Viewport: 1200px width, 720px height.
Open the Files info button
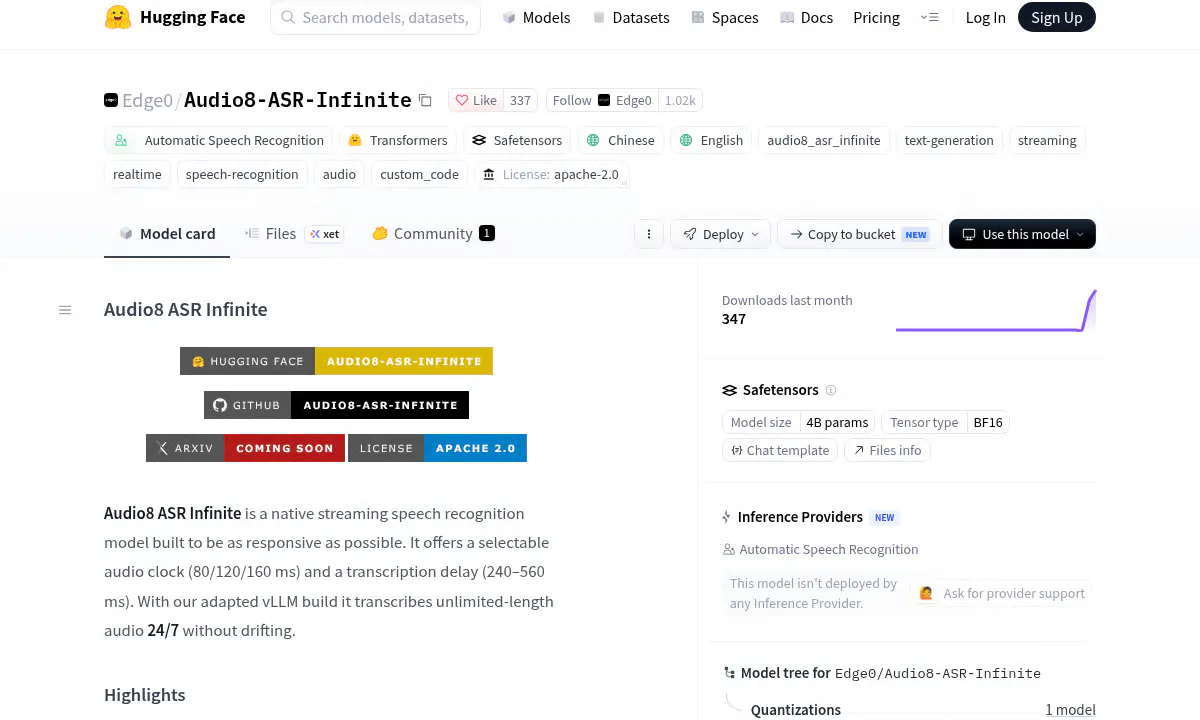887,450
